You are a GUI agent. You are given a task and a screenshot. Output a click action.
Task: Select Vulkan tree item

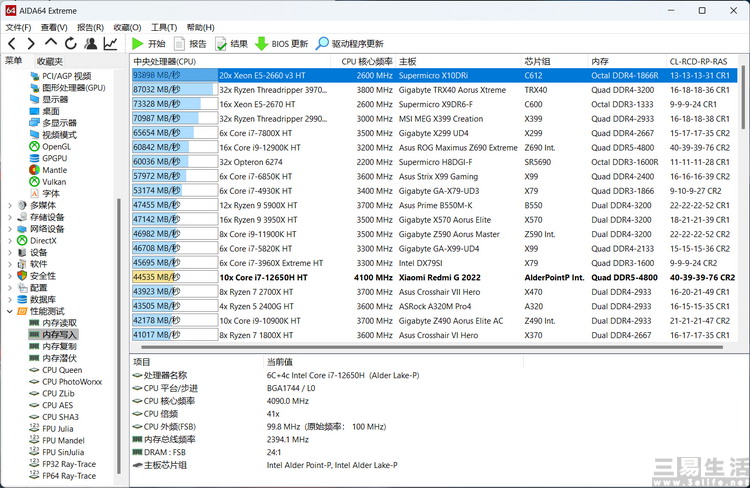click(x=48, y=182)
